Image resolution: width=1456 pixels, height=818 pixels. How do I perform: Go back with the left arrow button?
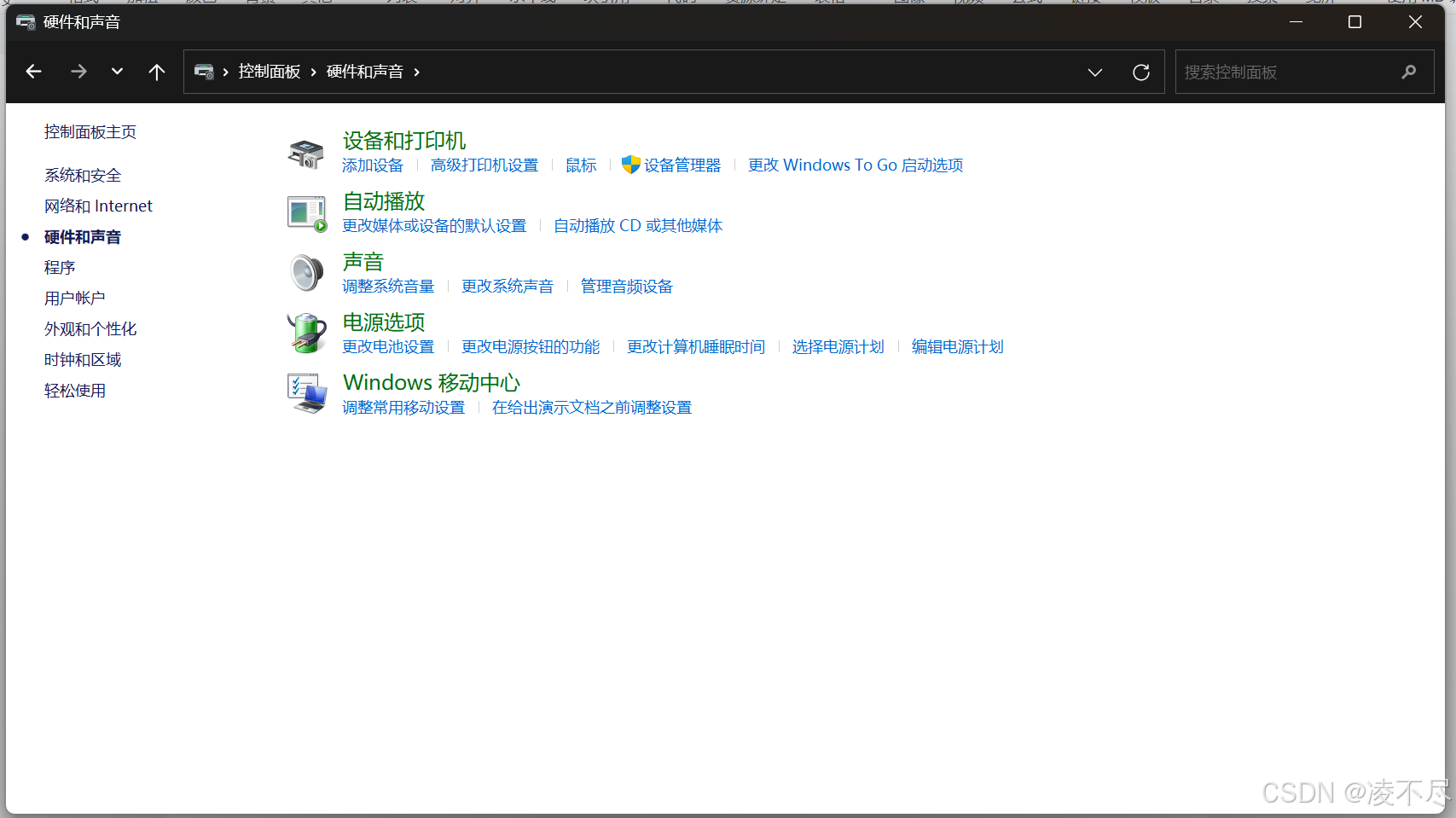pyautogui.click(x=34, y=72)
